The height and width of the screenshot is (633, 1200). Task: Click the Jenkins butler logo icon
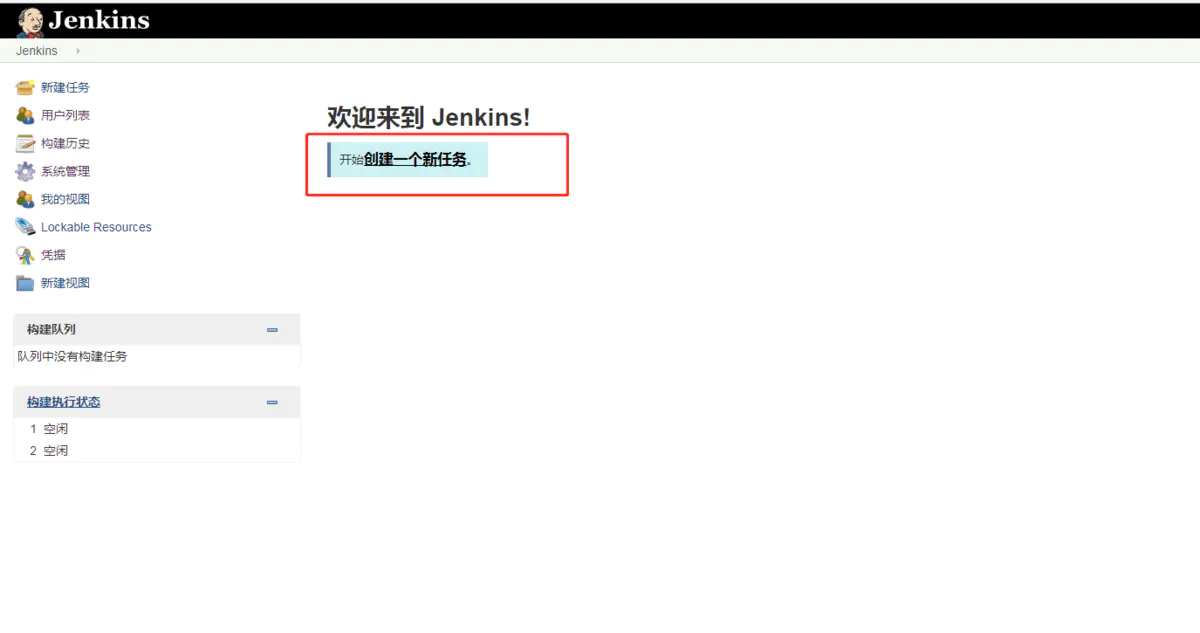(30, 21)
